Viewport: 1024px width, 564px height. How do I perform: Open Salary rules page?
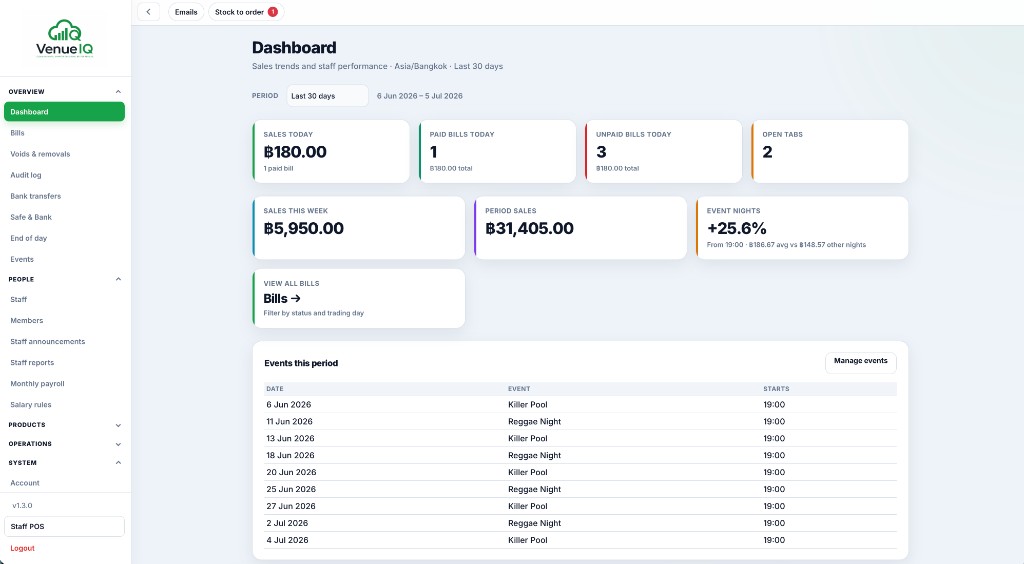pyautogui.click(x=64, y=405)
